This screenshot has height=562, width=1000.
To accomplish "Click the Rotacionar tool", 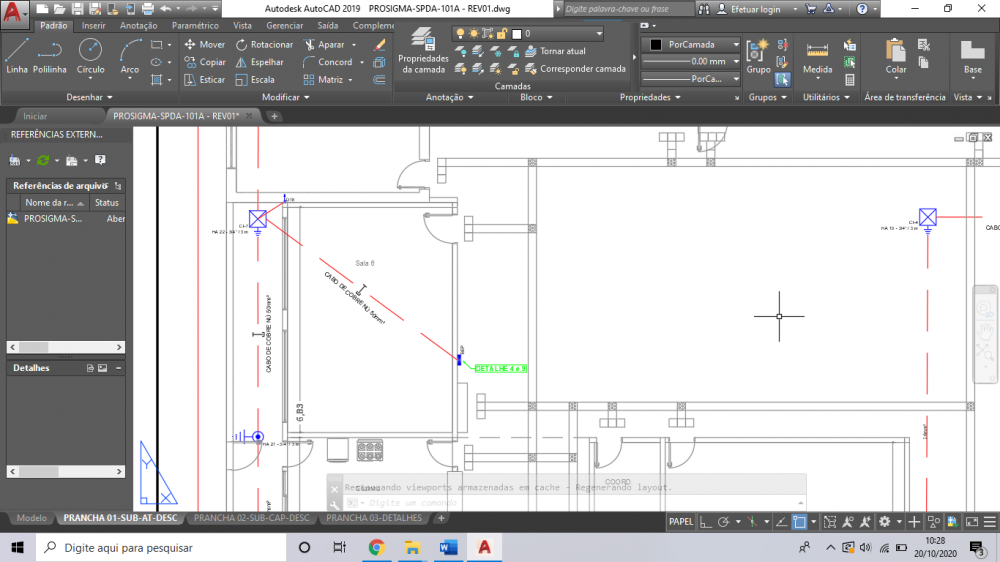I will tap(264, 45).
